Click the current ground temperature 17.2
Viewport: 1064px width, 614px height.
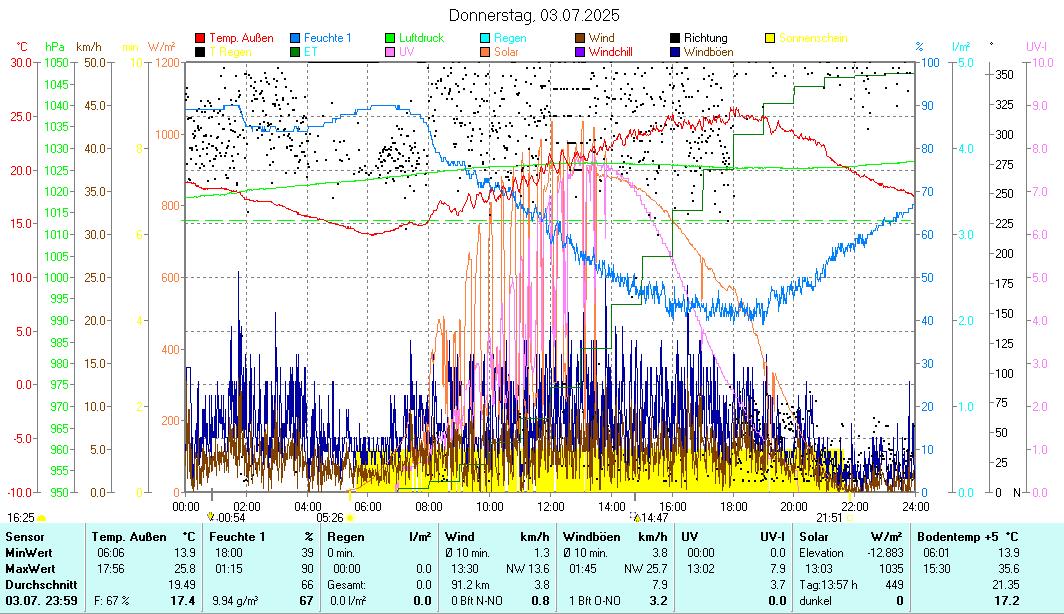tap(1007, 600)
